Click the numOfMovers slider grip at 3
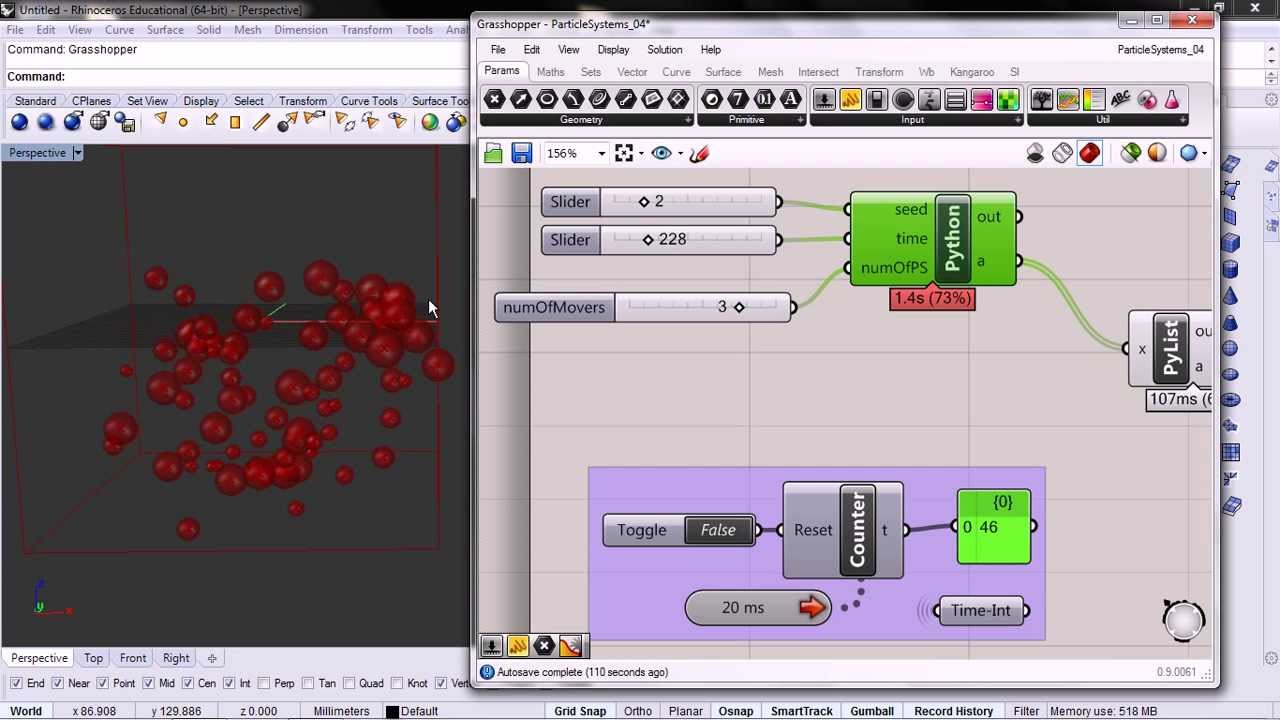The width and height of the screenshot is (1280, 720). (739, 307)
